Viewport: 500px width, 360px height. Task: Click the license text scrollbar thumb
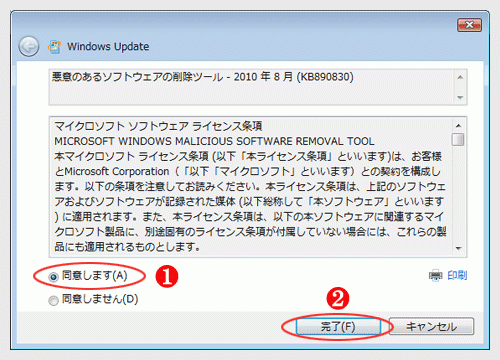458,139
